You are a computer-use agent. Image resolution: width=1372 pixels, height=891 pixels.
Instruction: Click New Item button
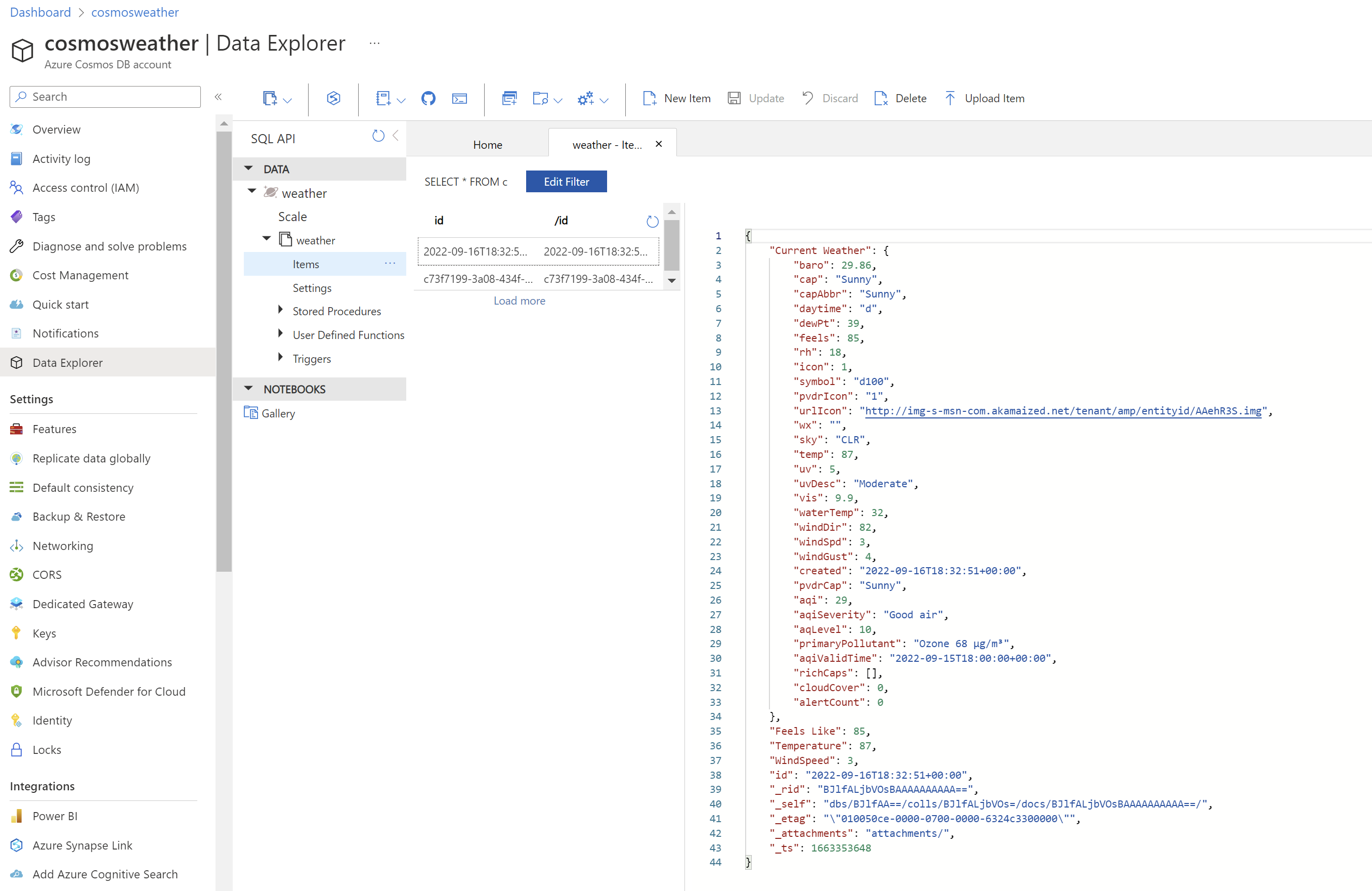click(x=677, y=99)
